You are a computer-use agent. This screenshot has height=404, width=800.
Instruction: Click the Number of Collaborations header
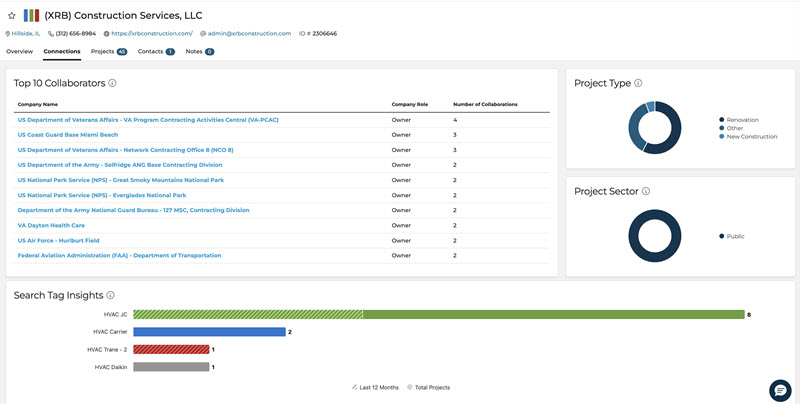click(x=485, y=105)
